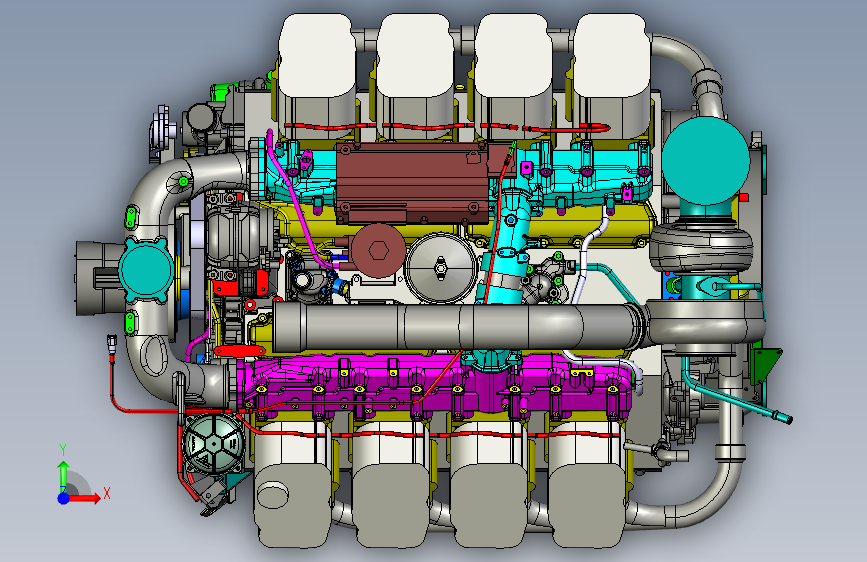Viewport: 867px width, 562px height.
Task: Select the brown round cap with hex socket
Action: (x=378, y=251)
